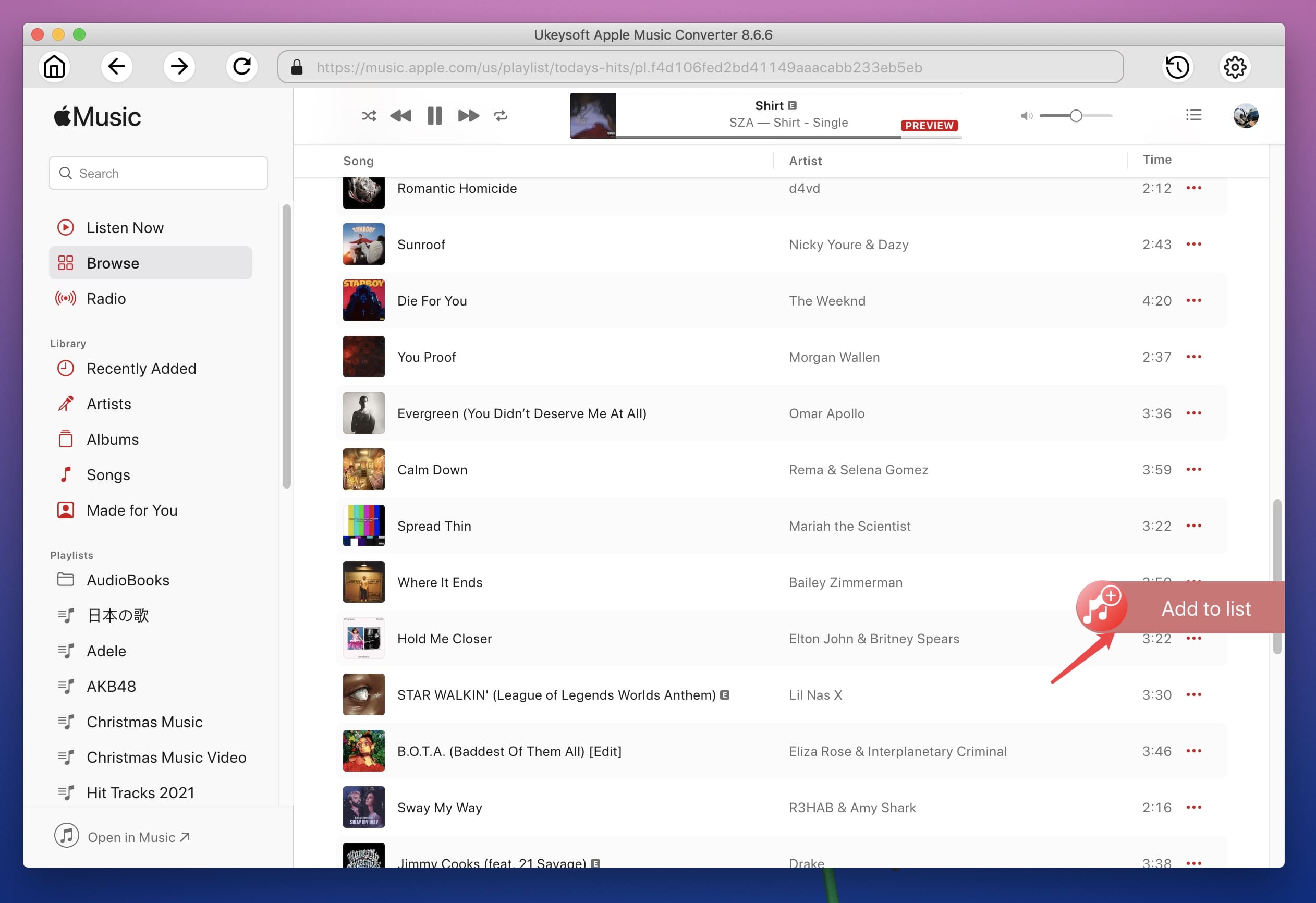Click the Listen Now sidebar menu item

point(125,227)
